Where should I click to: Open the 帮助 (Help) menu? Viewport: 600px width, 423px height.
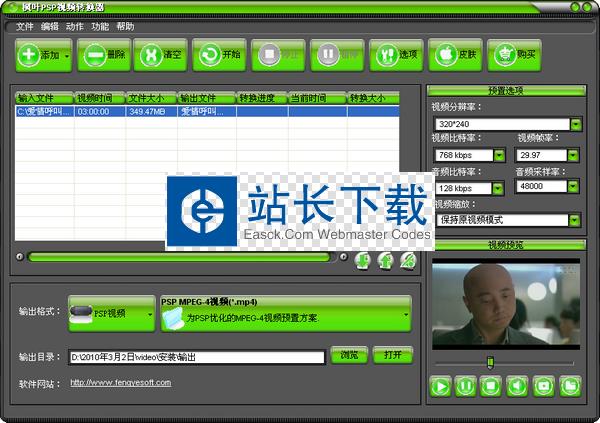(125, 26)
